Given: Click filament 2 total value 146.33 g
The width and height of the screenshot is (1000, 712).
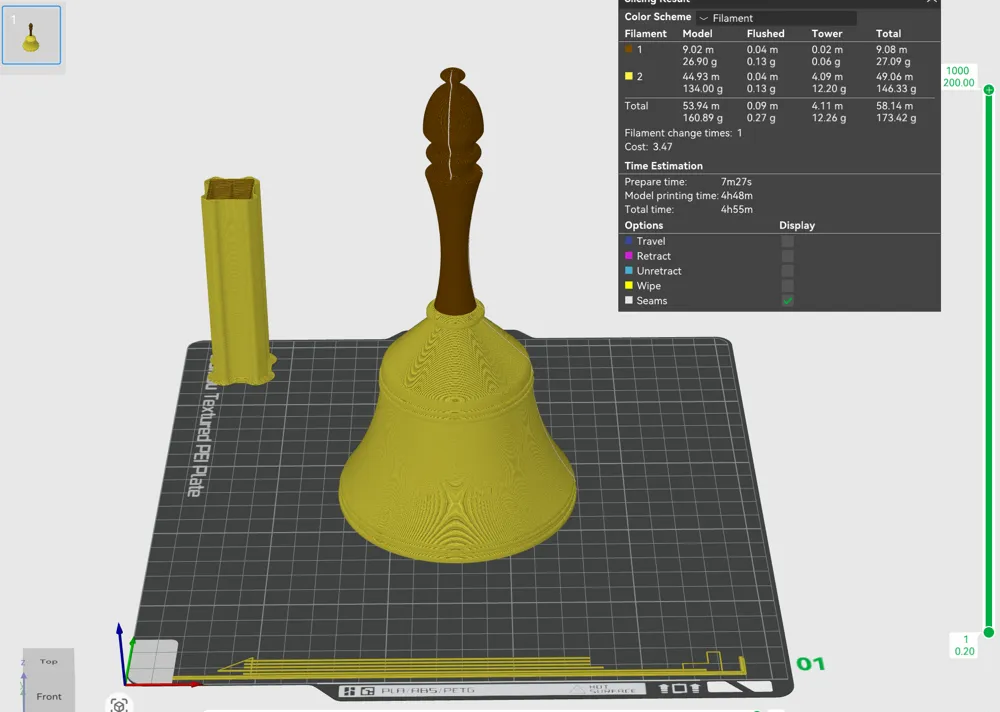Looking at the screenshot, I should pyautogui.click(x=895, y=89).
